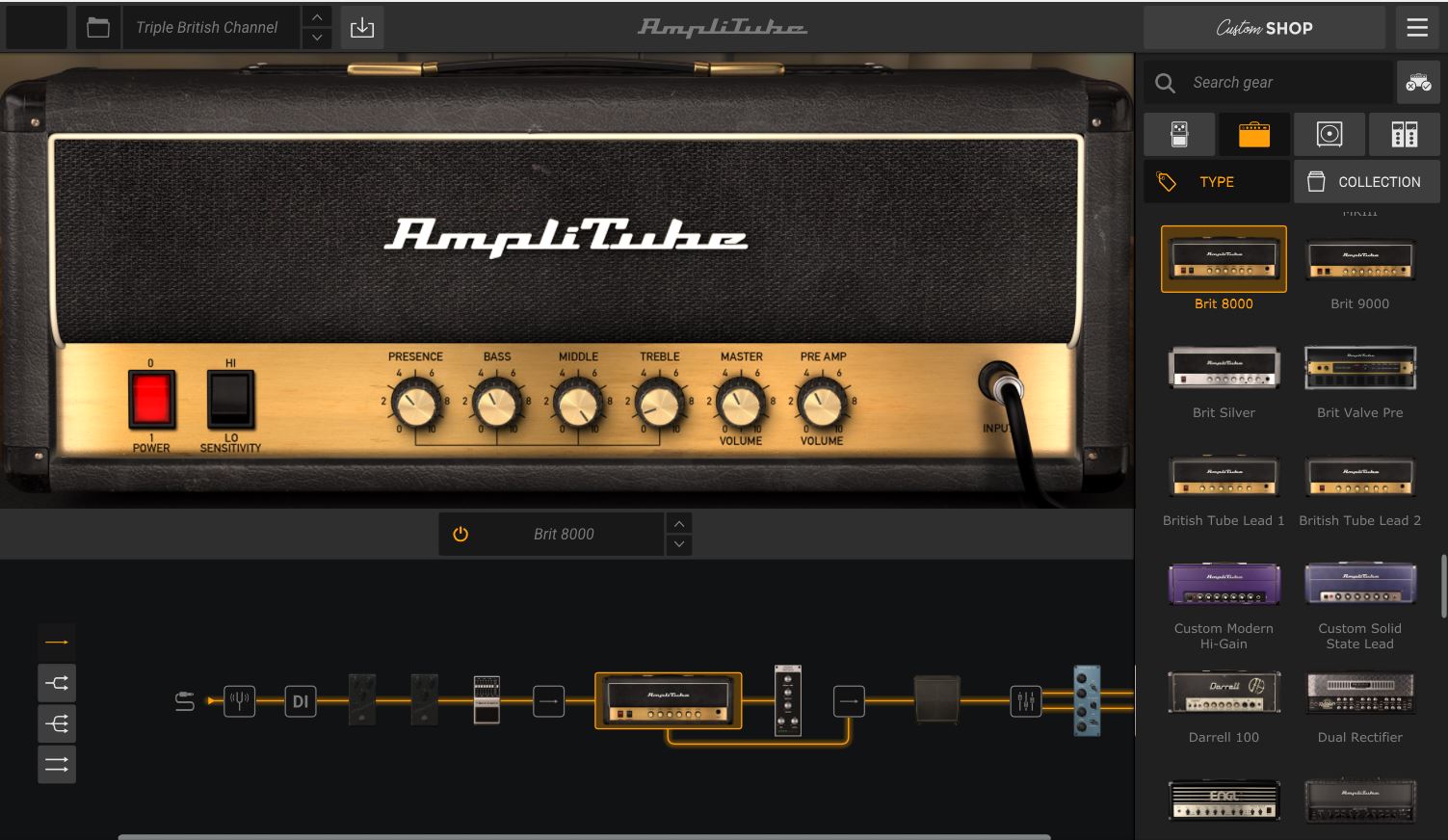Click the TREBLE knob
Screen dimensions: 1448x840
pyautogui.click(x=660, y=403)
